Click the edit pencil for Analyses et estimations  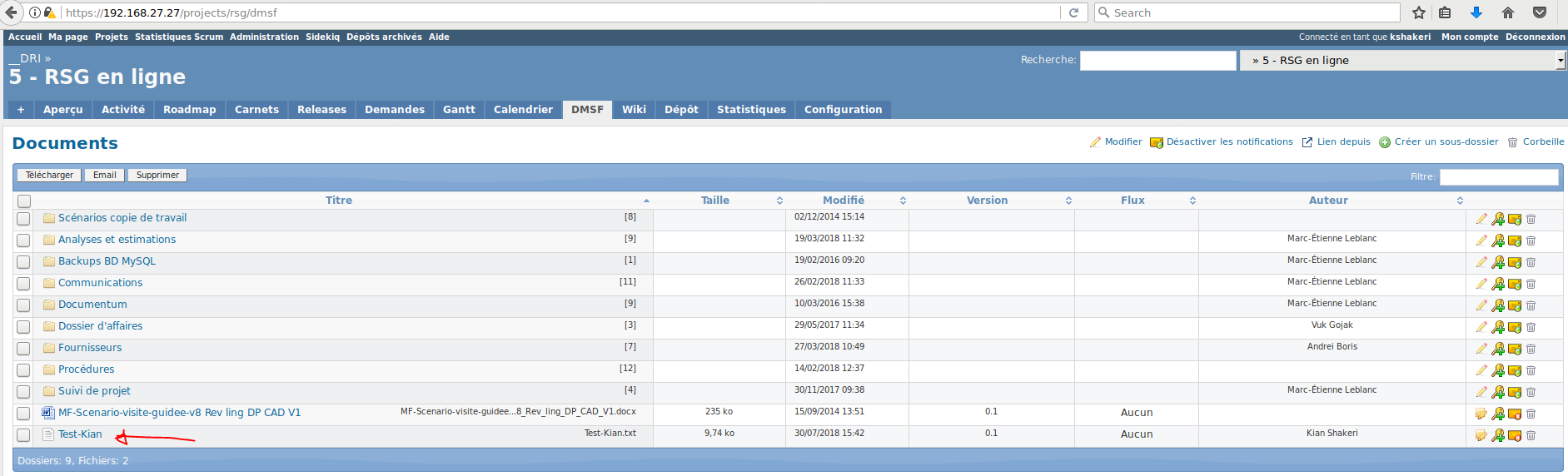[x=1481, y=240]
